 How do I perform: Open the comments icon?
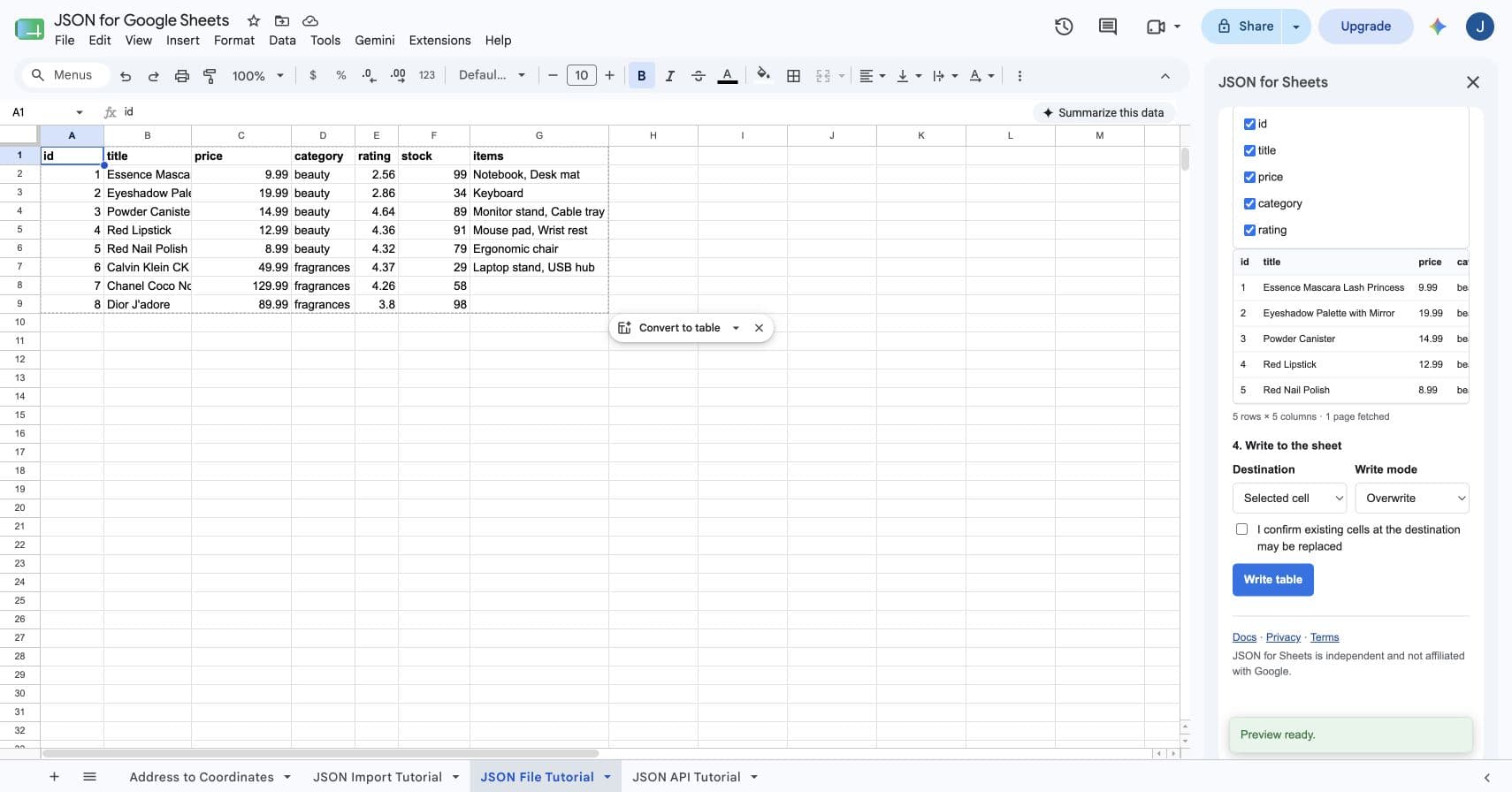[x=1107, y=27]
